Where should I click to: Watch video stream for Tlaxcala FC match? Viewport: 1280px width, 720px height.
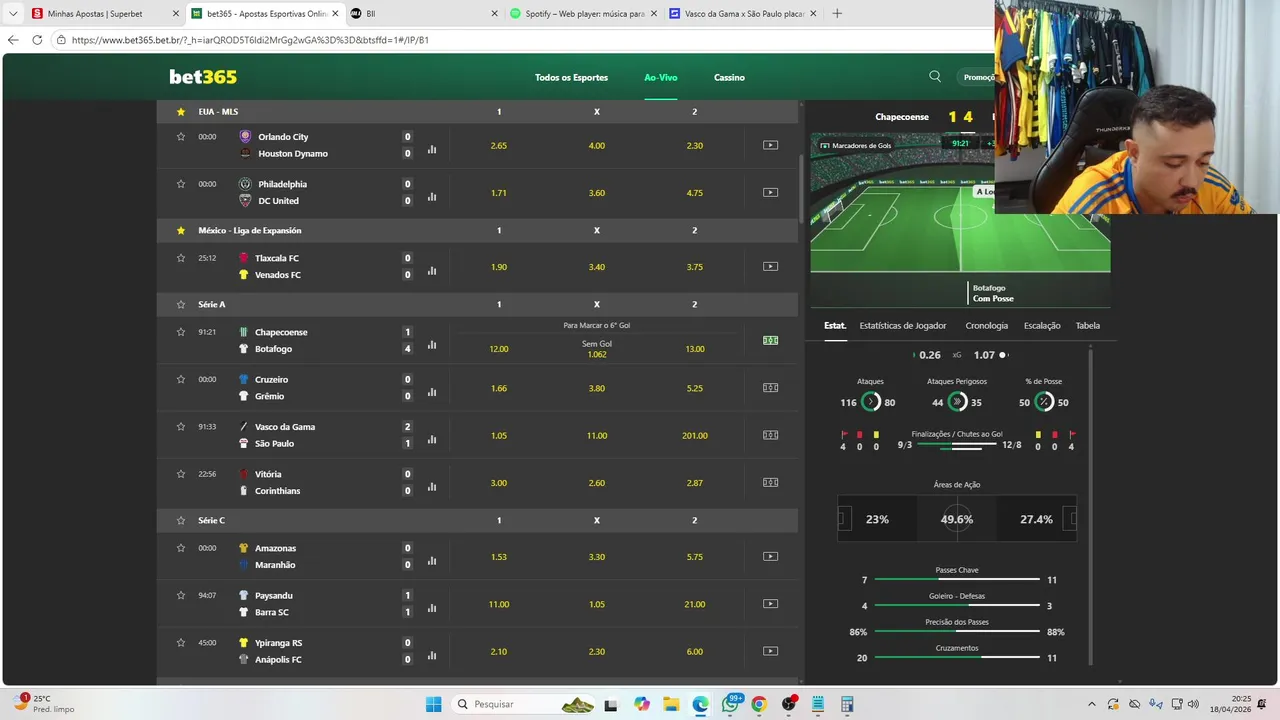click(x=770, y=266)
